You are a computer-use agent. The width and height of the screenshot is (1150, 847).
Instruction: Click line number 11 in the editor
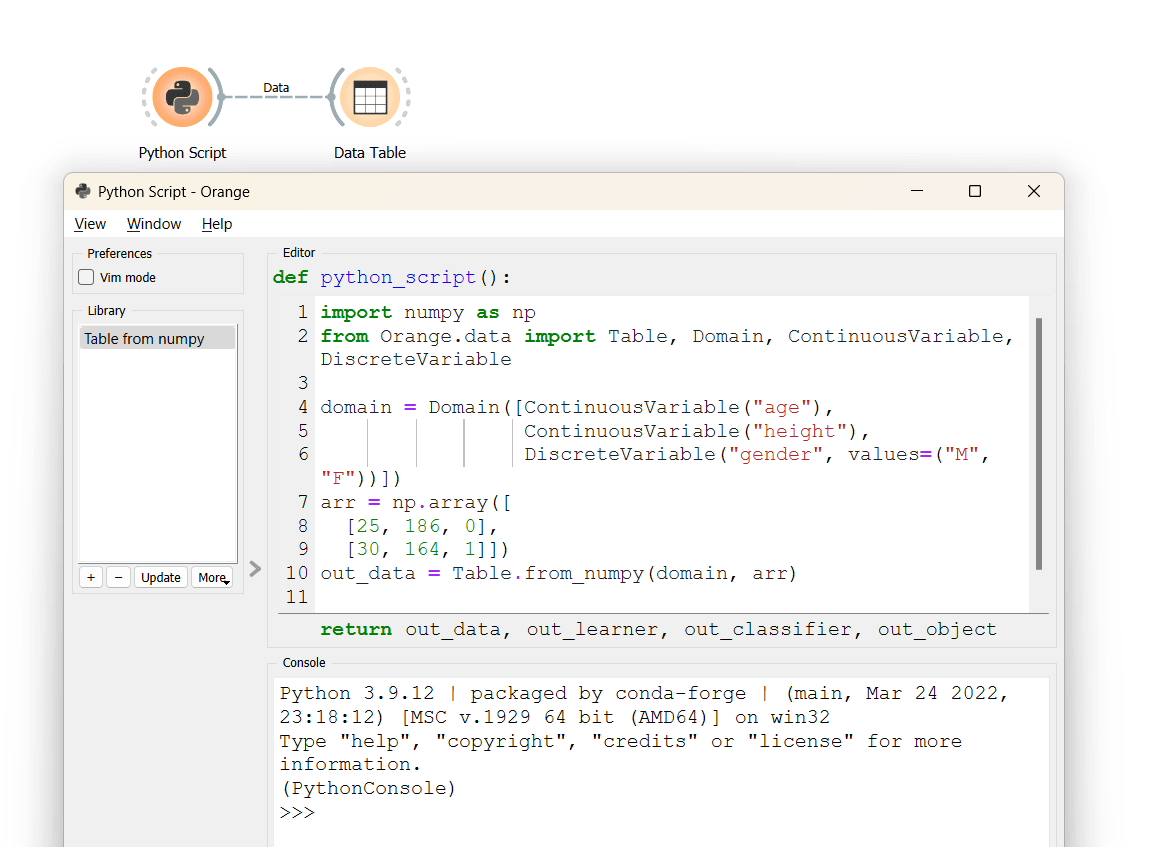click(296, 597)
